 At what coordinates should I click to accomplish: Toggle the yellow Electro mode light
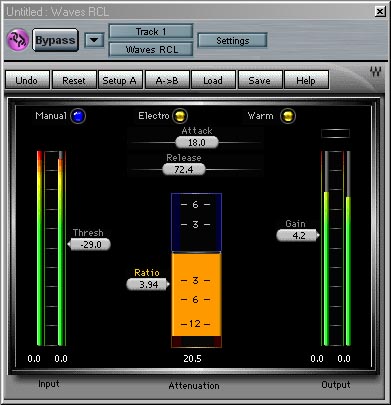181,116
